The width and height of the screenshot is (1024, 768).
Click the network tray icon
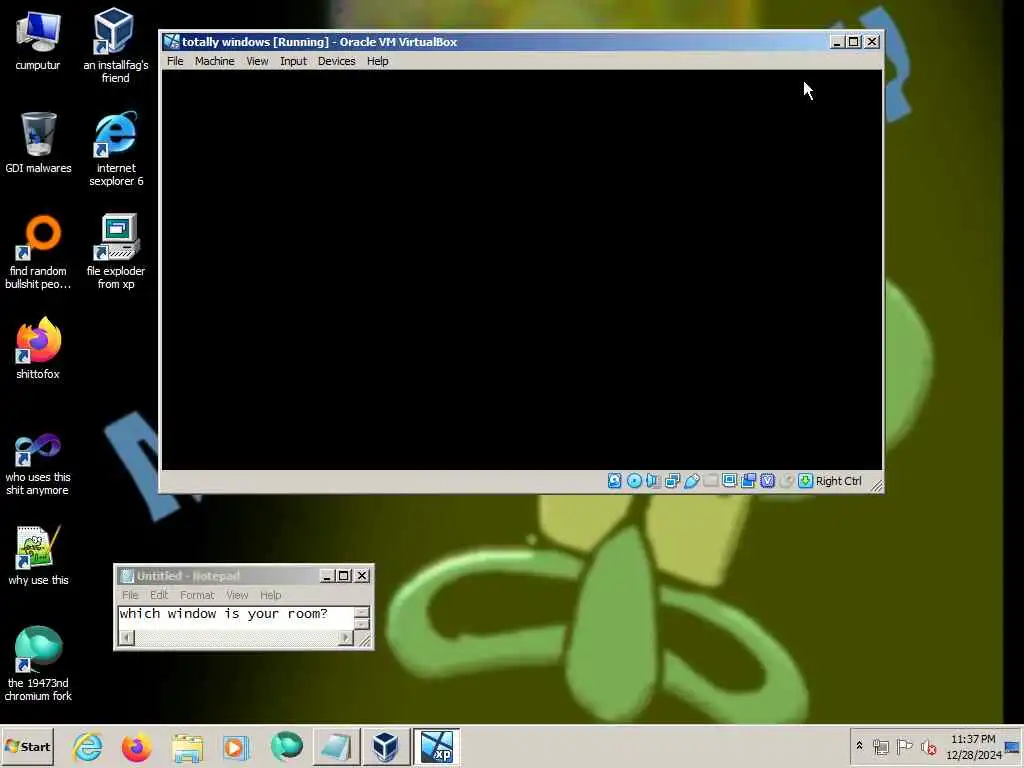pos(880,746)
